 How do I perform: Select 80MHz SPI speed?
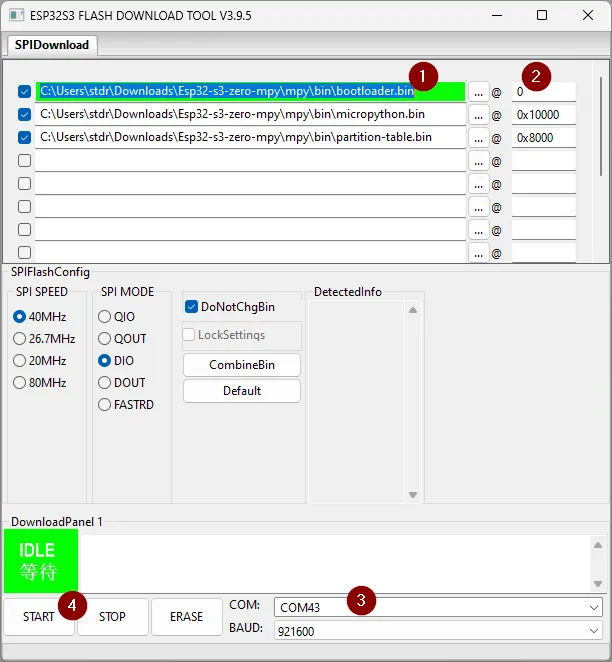coord(20,383)
